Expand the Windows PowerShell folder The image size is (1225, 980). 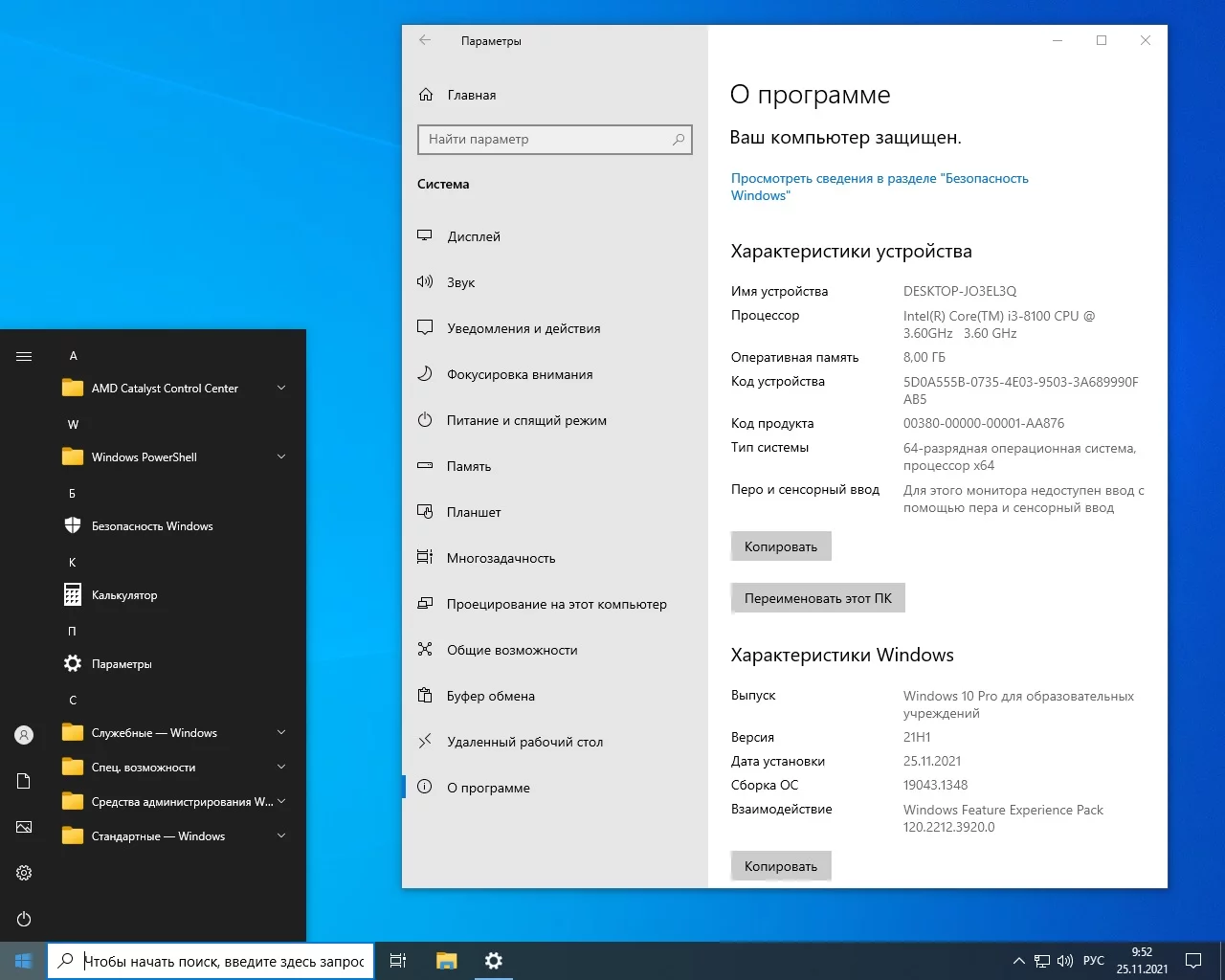(x=281, y=457)
